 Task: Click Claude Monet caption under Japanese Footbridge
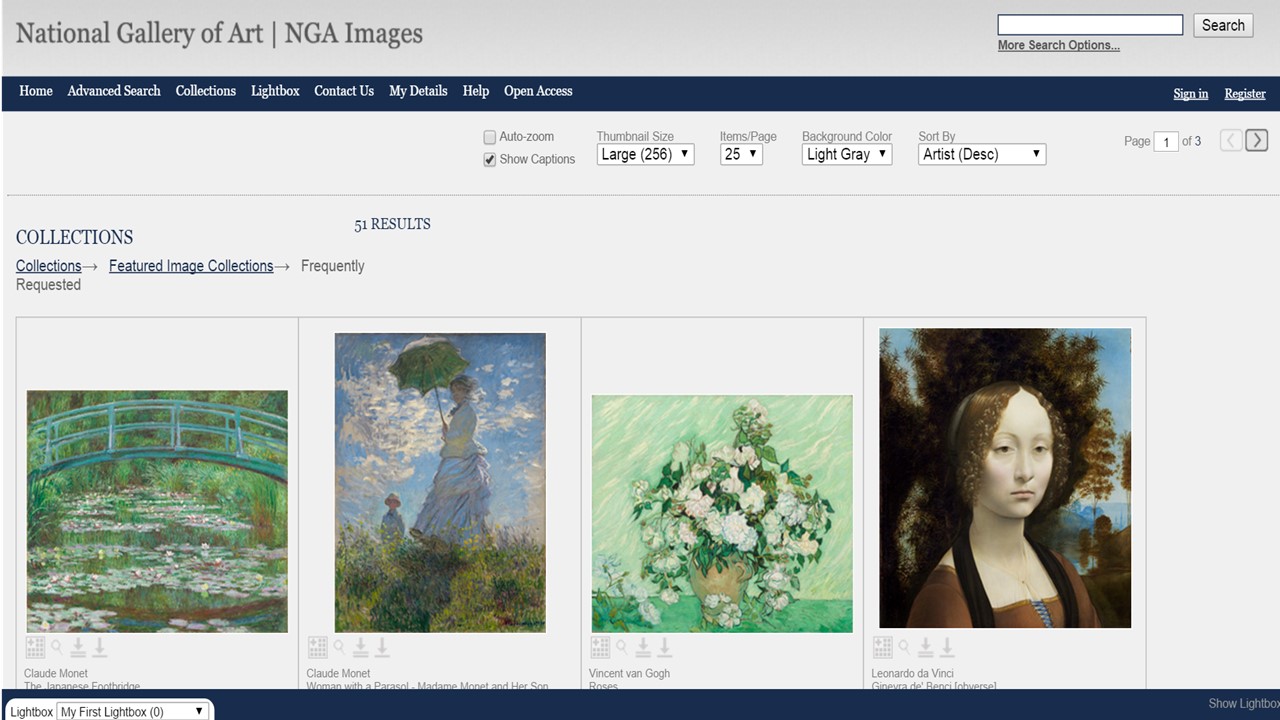56,674
